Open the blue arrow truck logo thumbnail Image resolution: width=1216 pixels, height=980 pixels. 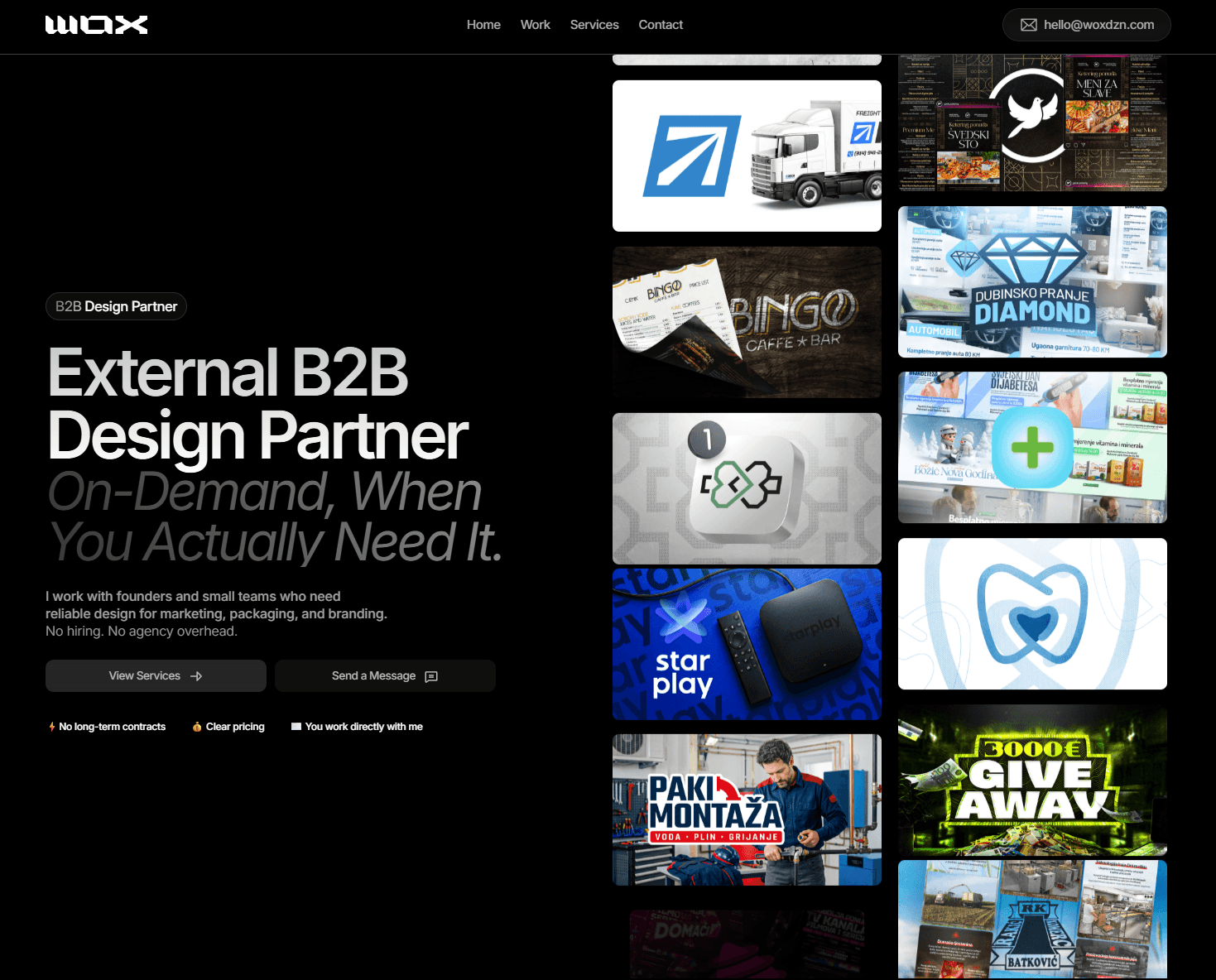747,156
